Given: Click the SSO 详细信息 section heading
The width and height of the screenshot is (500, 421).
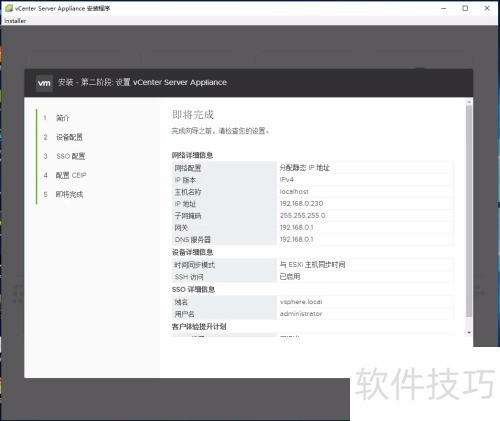Looking at the screenshot, I should coord(193,289).
